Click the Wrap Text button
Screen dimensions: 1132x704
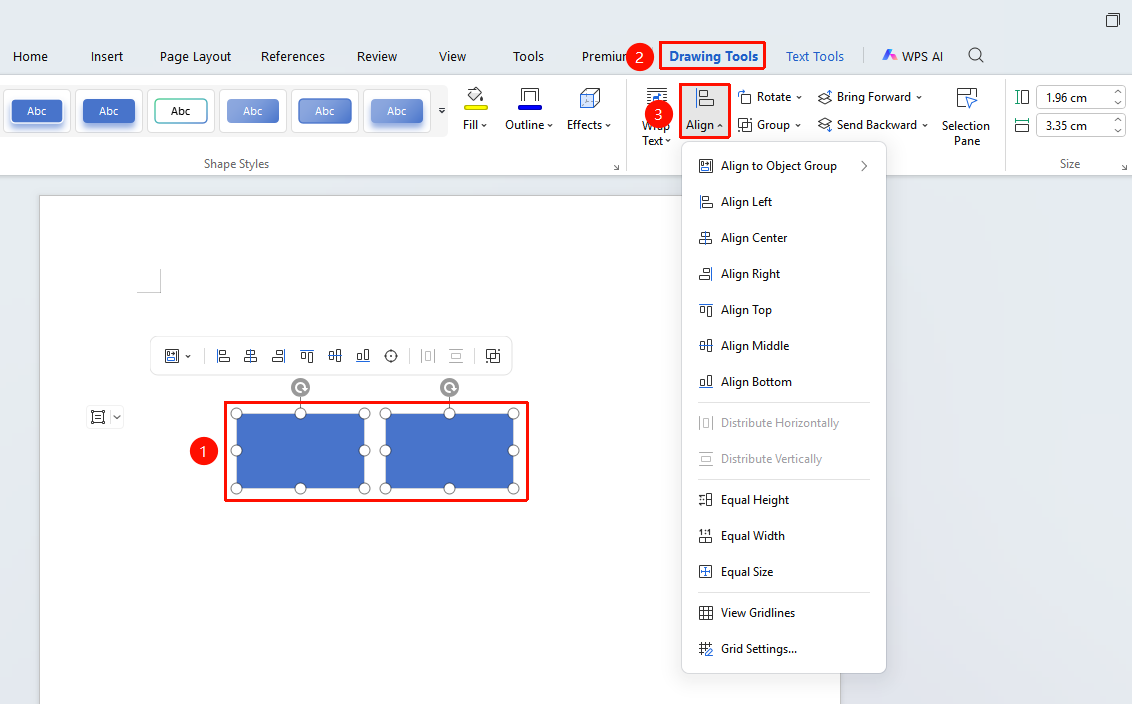coord(656,117)
